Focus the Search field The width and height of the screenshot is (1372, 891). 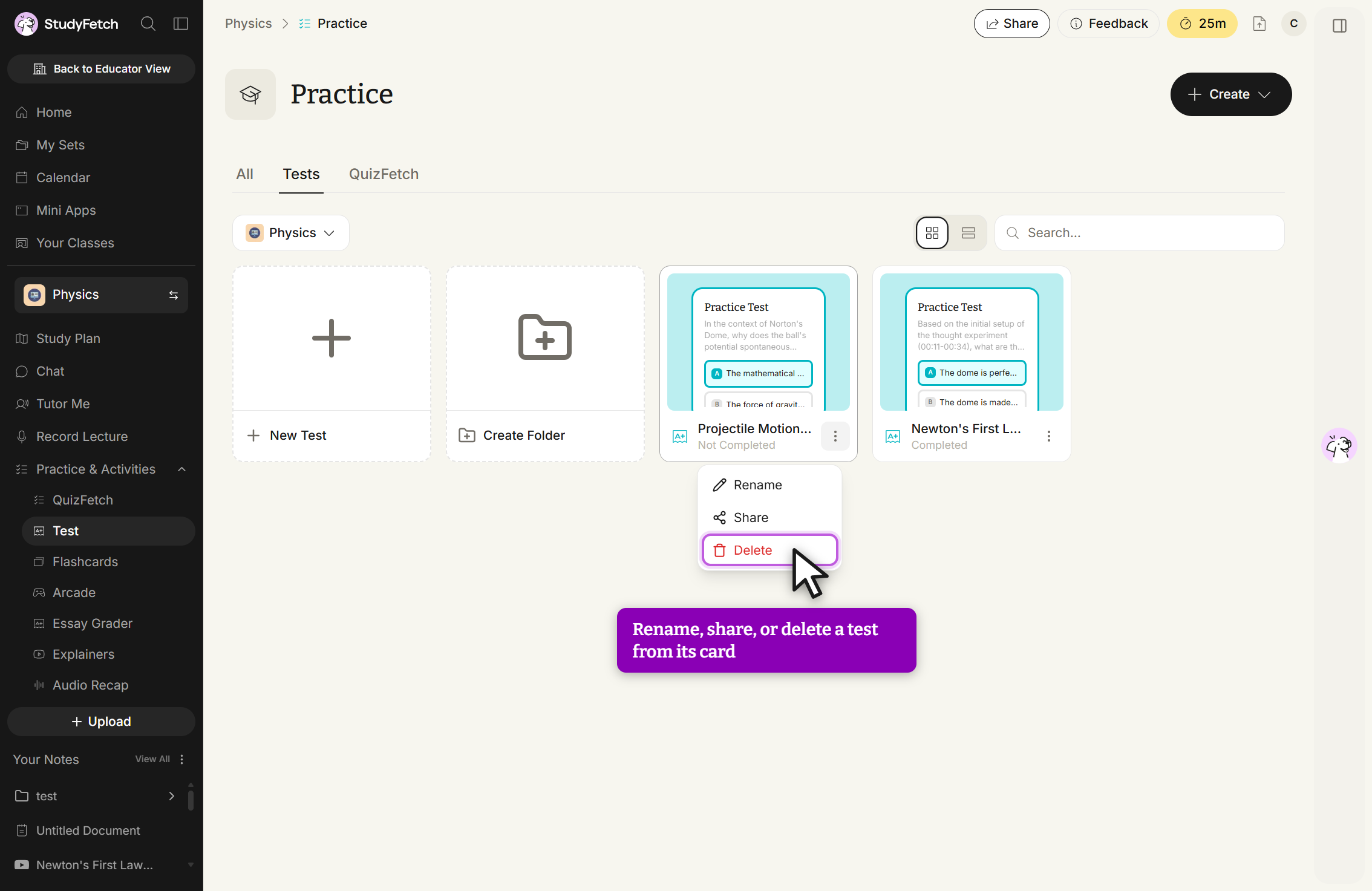(x=1140, y=233)
